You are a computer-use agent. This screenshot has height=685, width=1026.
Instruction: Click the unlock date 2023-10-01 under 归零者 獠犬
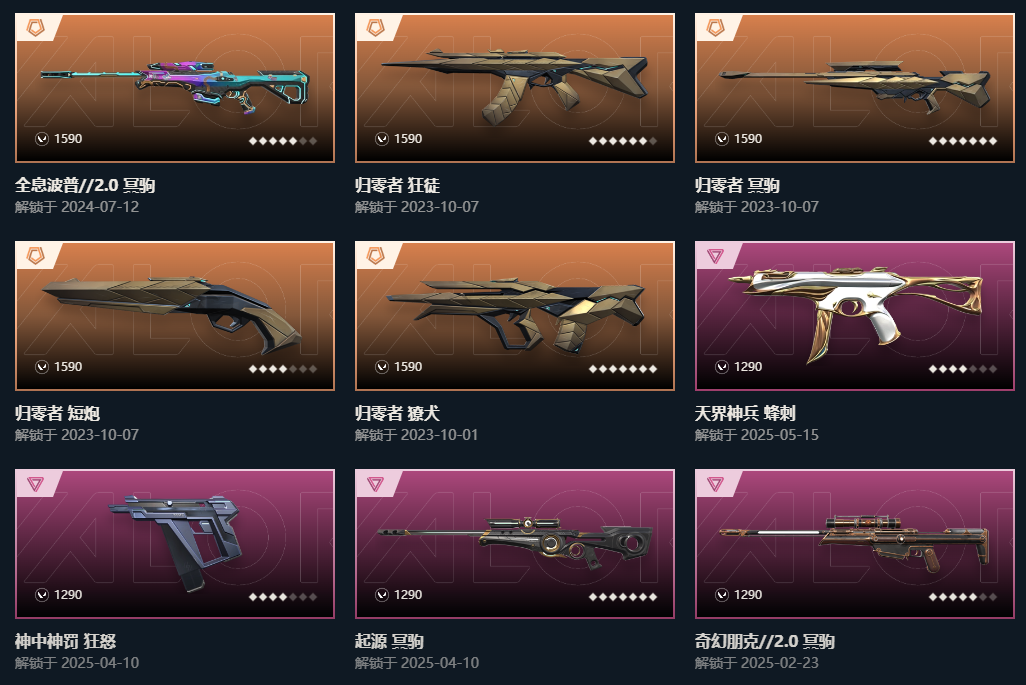(439, 435)
